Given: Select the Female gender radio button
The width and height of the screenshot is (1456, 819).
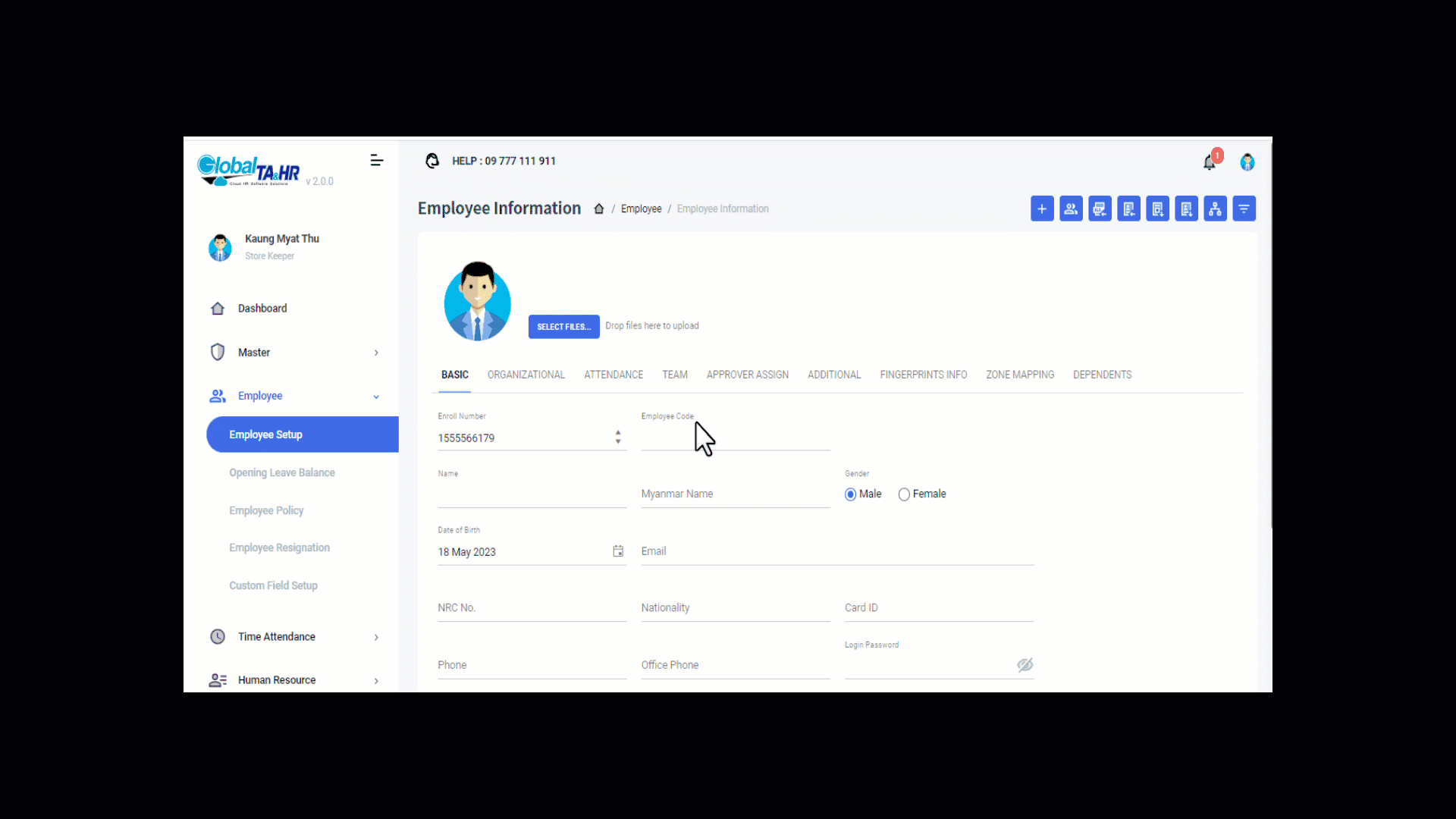Looking at the screenshot, I should coord(904,494).
